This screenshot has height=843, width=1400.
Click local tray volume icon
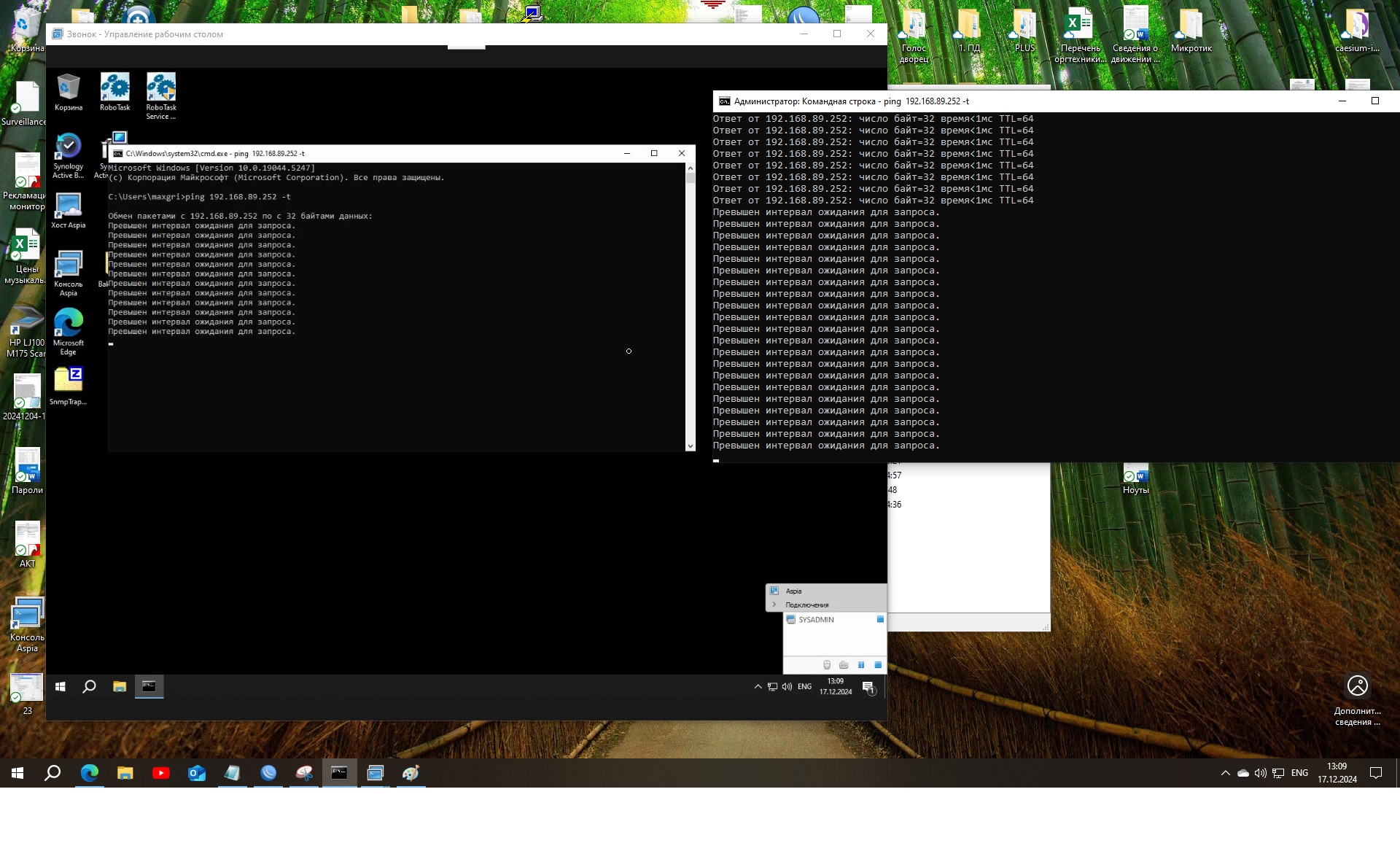point(1261,773)
